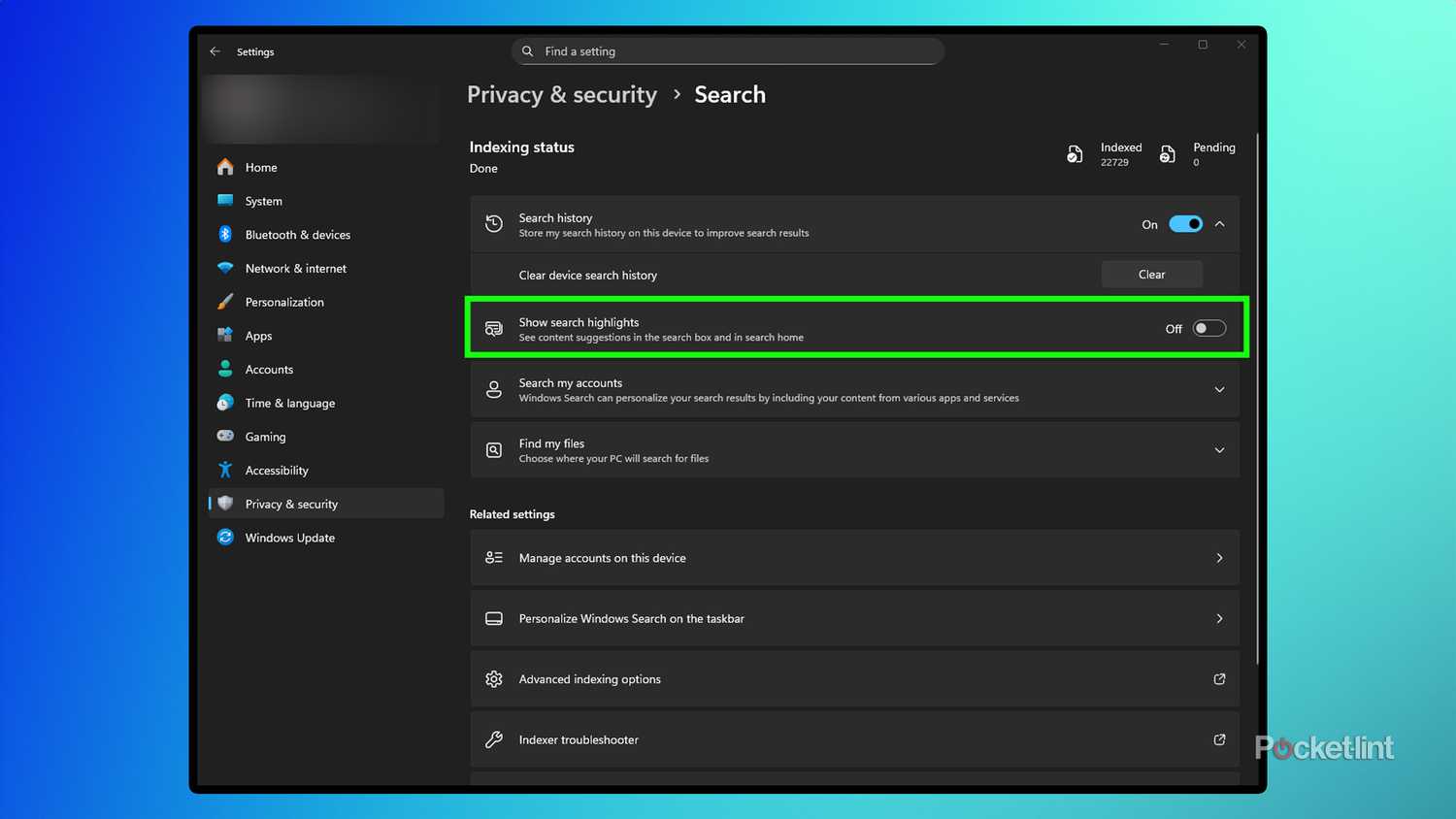The image size is (1456, 819).
Task: Turn off the Search history toggle
Action: 1185,223
